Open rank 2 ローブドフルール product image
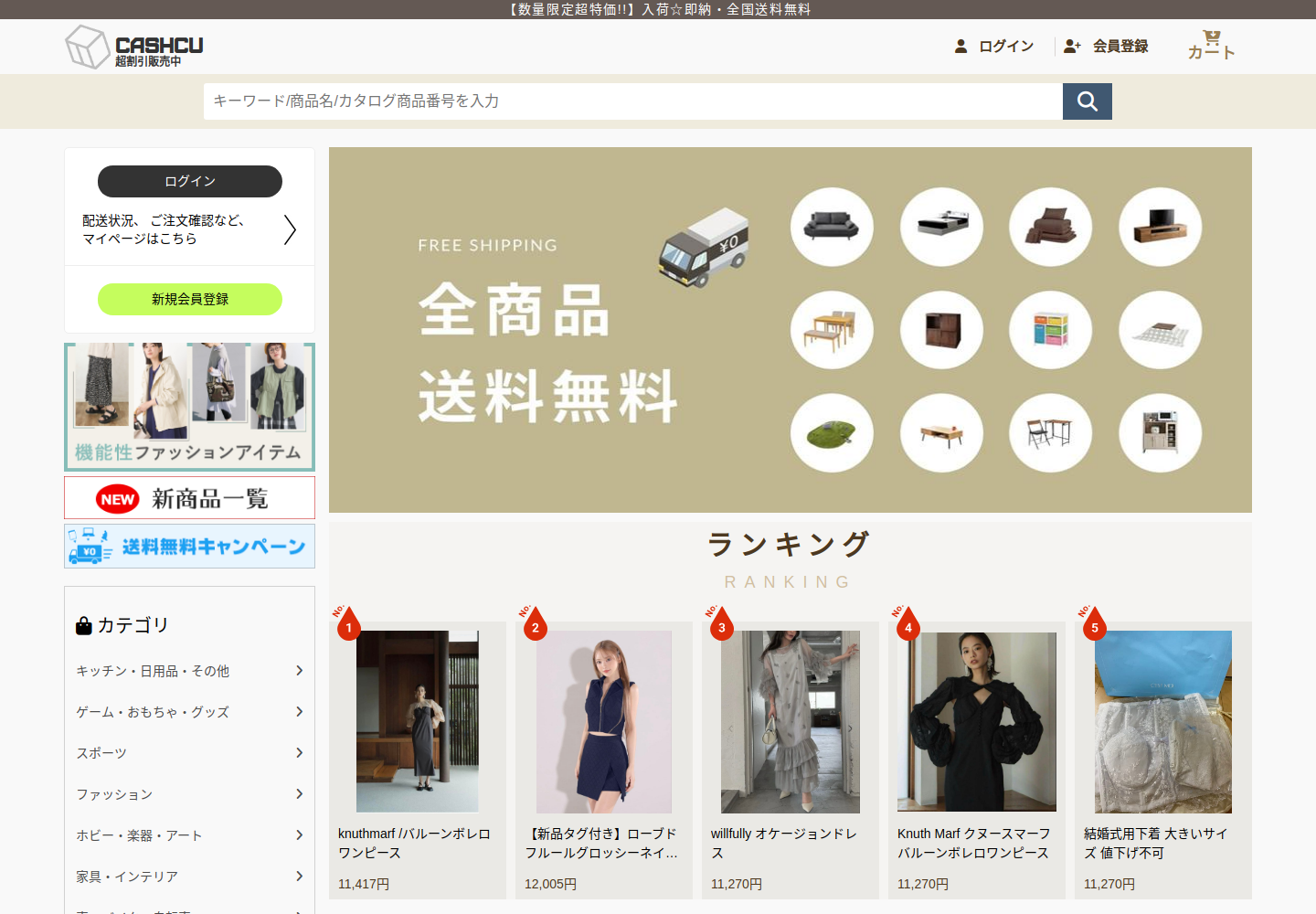The width and height of the screenshot is (1316, 914). [604, 722]
